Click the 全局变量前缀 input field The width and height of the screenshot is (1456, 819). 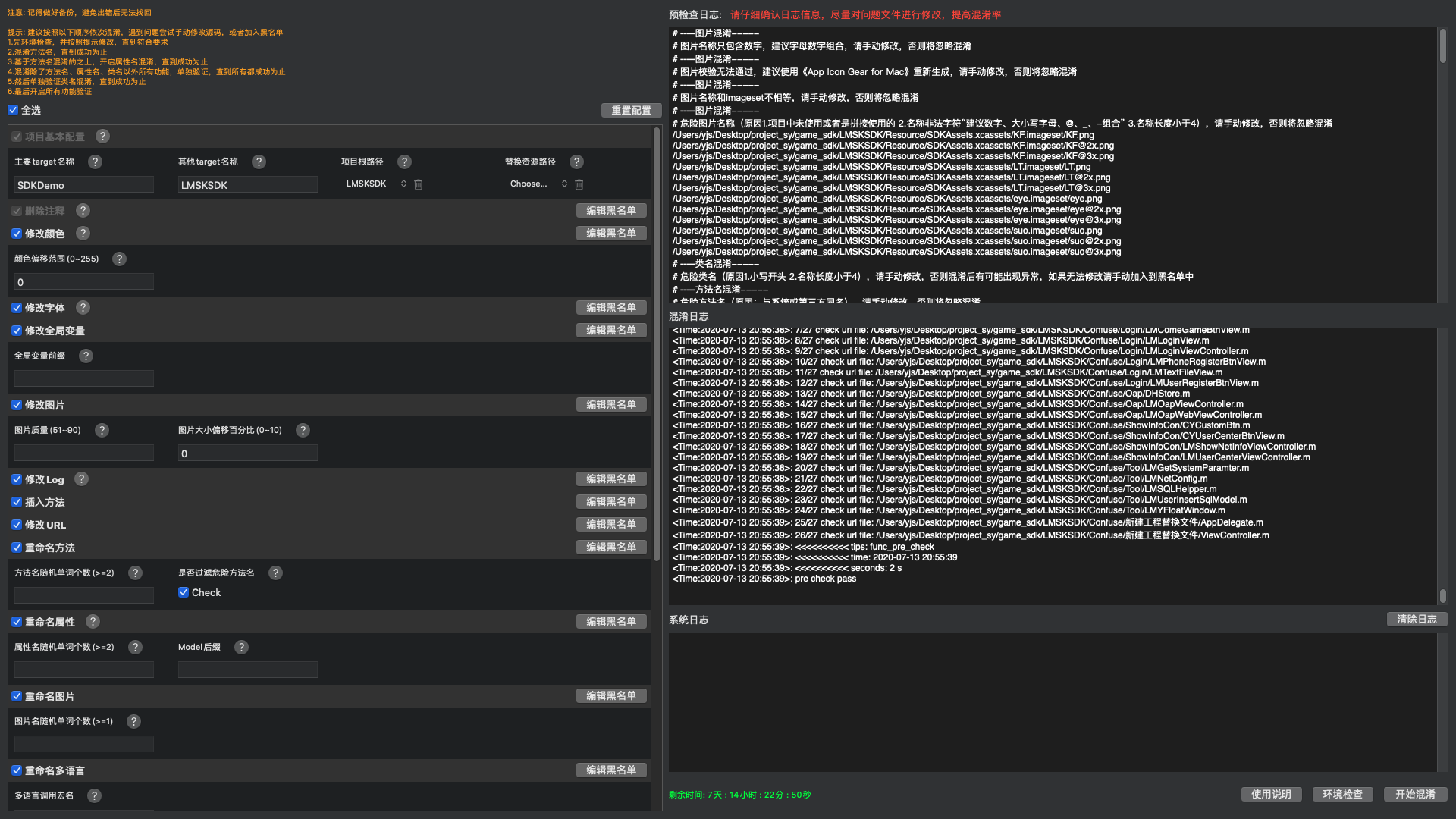click(x=84, y=379)
